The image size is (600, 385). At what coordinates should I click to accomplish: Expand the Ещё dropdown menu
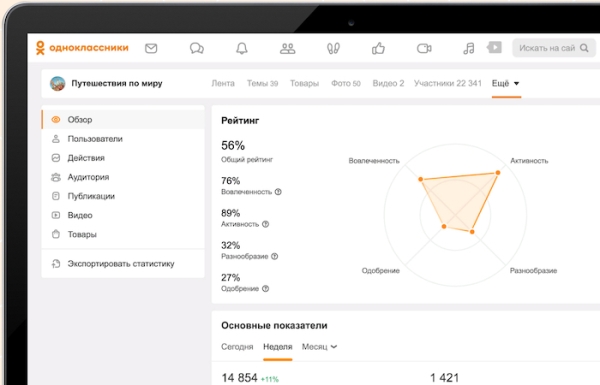pos(506,83)
